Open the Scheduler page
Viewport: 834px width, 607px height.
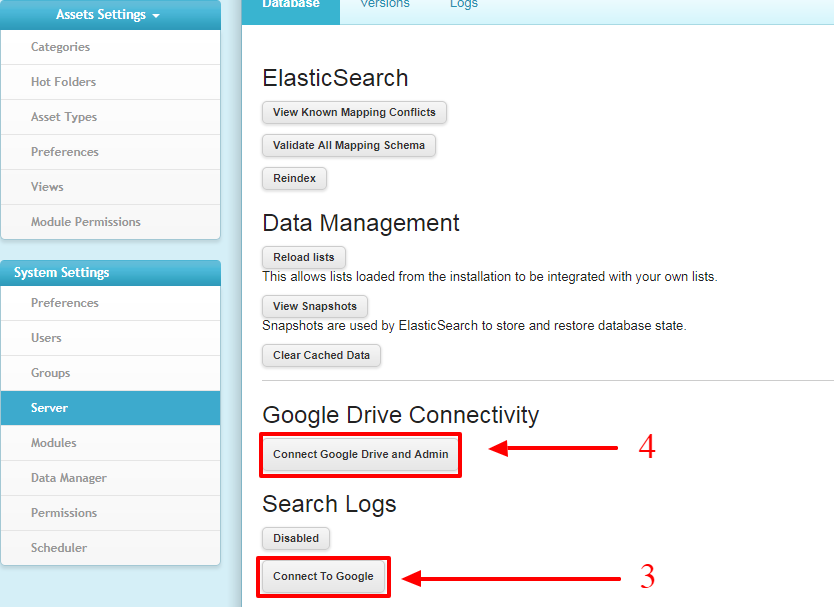(111, 547)
